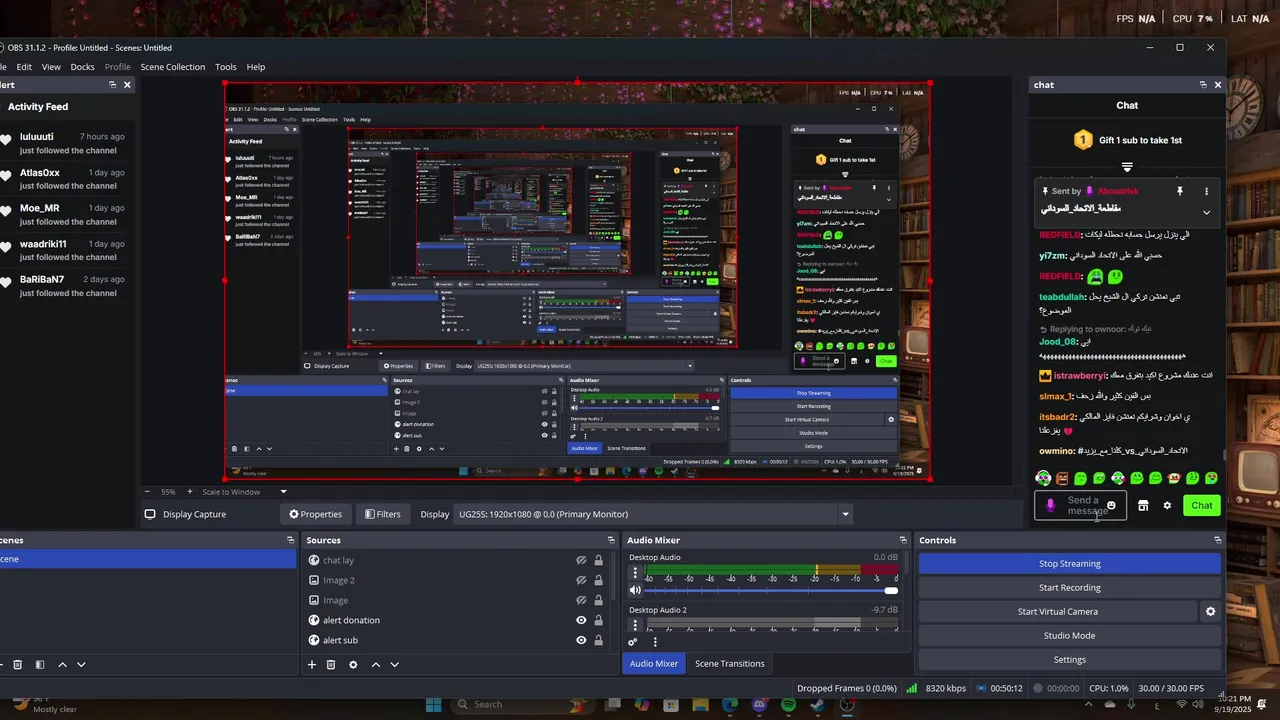The height and width of the screenshot is (720, 1280).
Task: Show the Image source
Action: pos(581,600)
